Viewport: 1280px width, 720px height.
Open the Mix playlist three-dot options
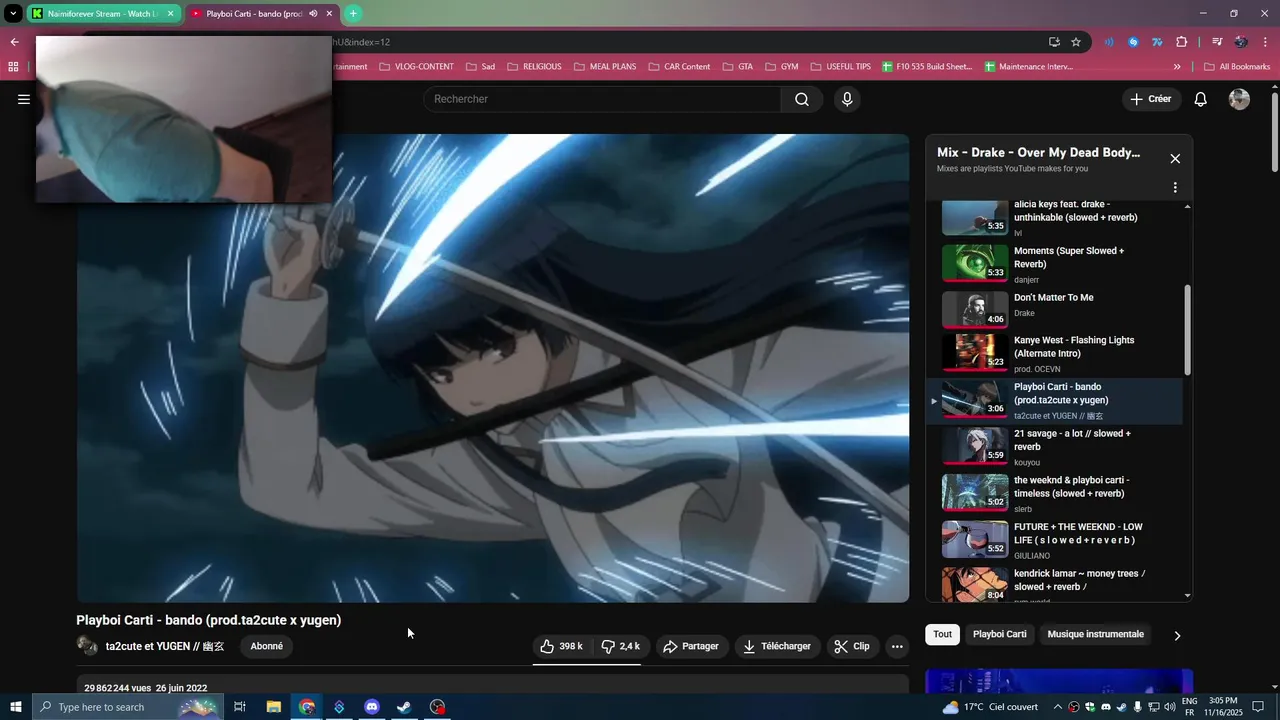click(x=1175, y=187)
